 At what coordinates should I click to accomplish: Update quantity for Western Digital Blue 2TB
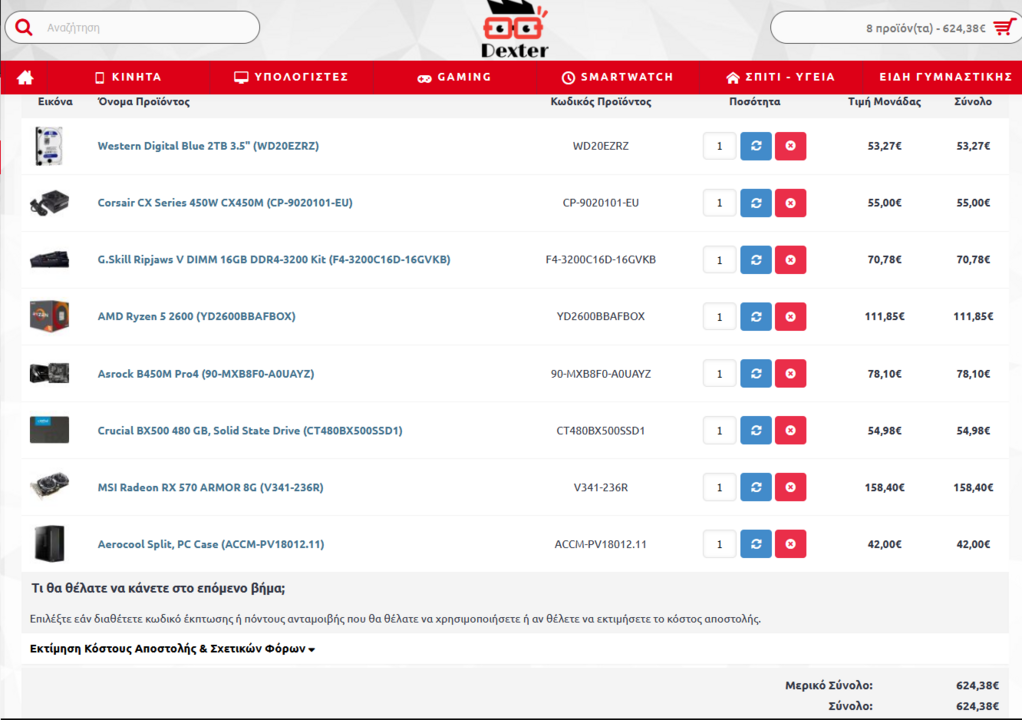tap(756, 146)
